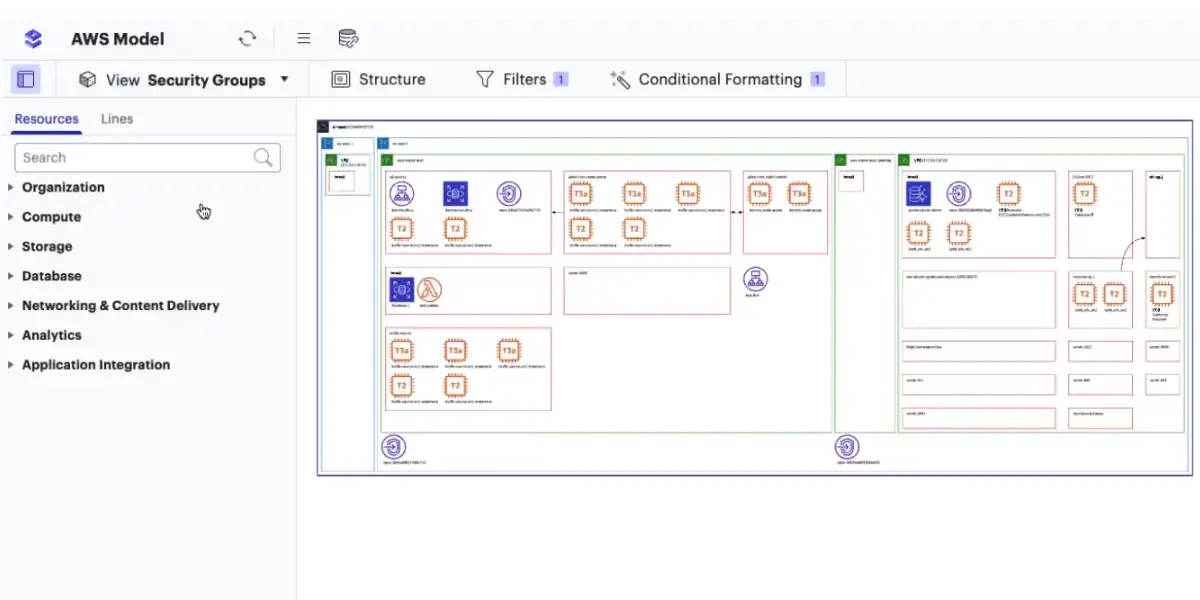The image size is (1200, 600).
Task: Select the blue icon beside the Lambda function
Action: pos(401,290)
